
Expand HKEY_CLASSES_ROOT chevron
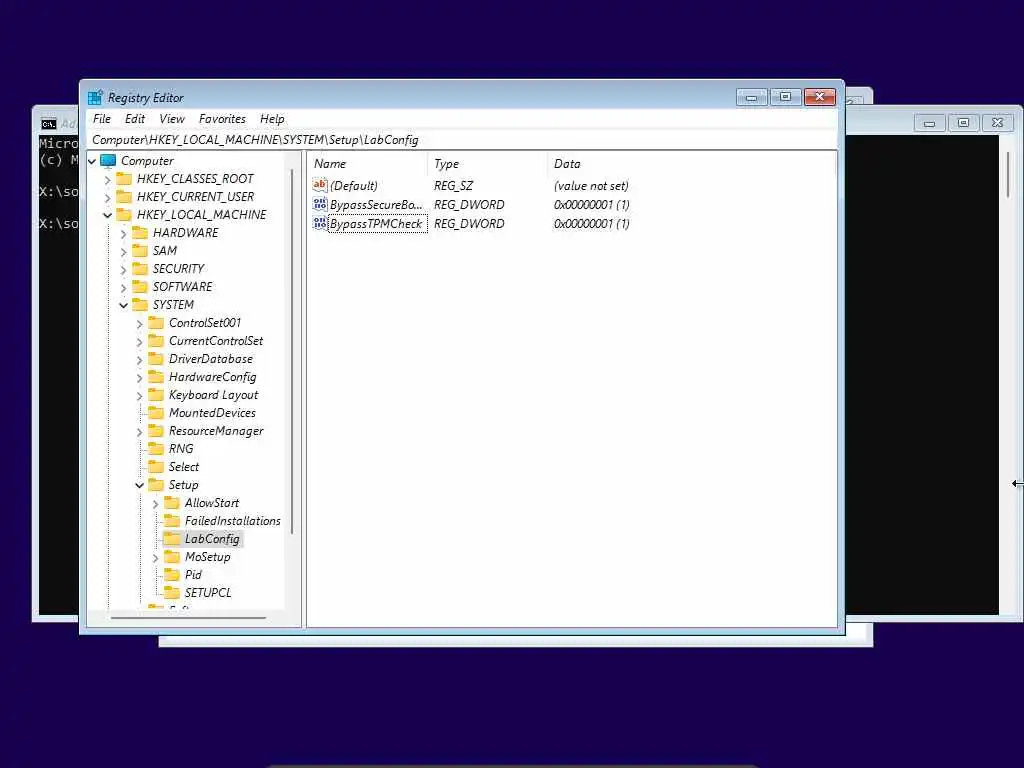(x=108, y=179)
